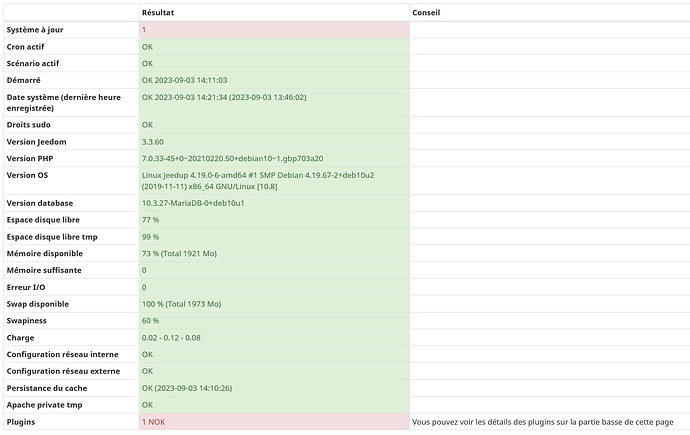690x435 pixels.
Task: Click the Conseil column header
Action: pyautogui.click(x=427, y=13)
